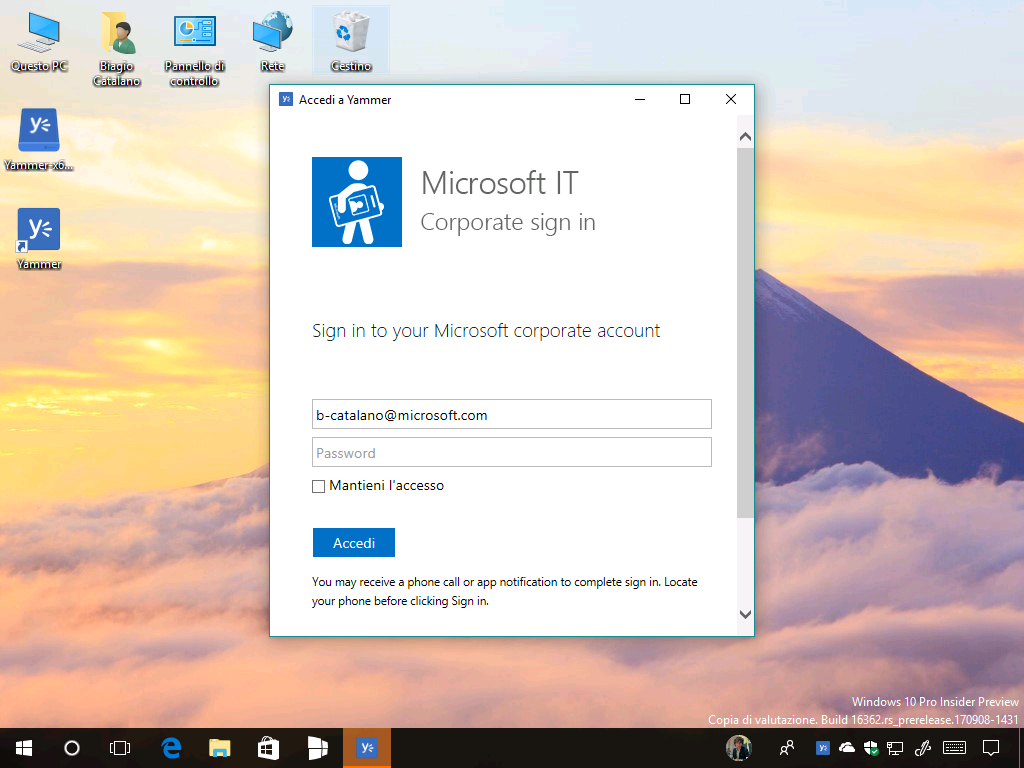Screen dimensions: 1024x768
Task: Launch Microsoft Edge from the taskbar
Action: coord(171,748)
